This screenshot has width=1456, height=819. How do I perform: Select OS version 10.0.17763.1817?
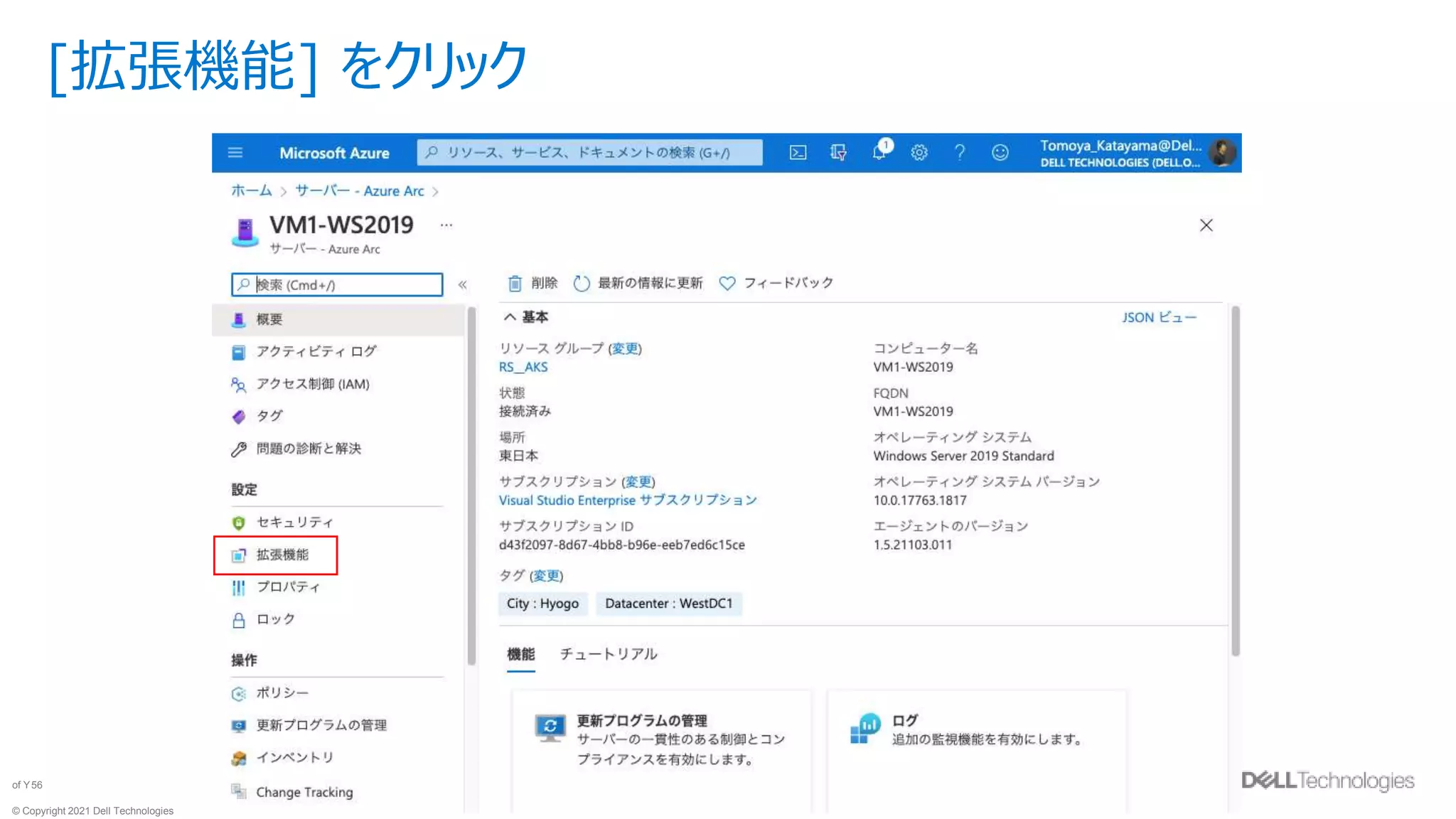pos(920,500)
